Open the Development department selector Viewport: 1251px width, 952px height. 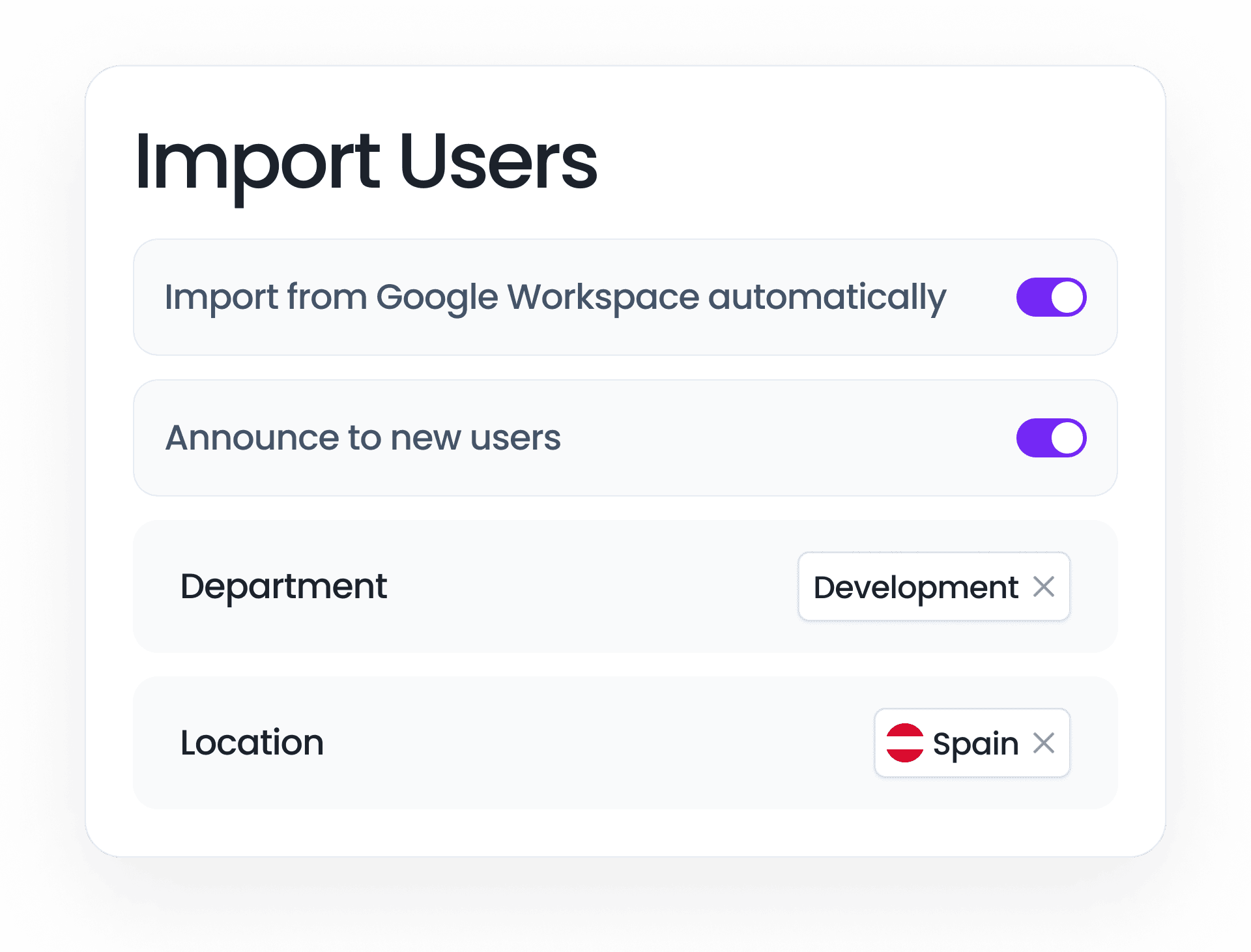pyautogui.click(x=934, y=586)
